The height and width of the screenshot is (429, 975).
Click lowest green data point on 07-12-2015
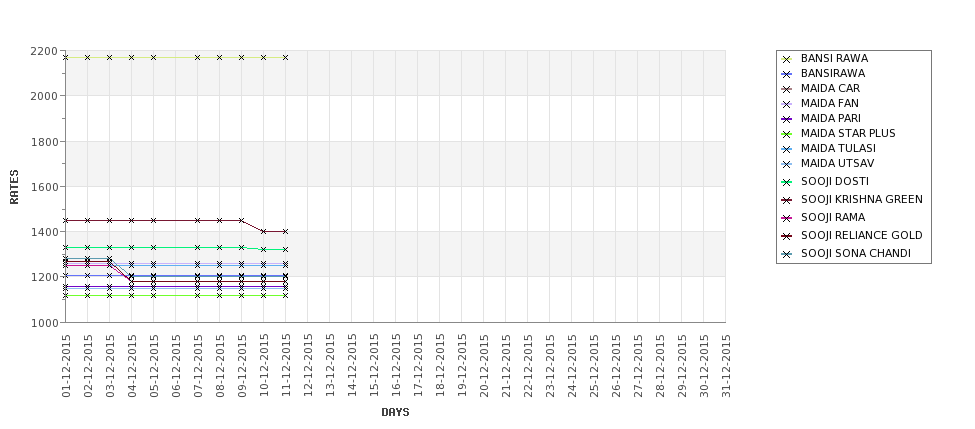pos(198,295)
